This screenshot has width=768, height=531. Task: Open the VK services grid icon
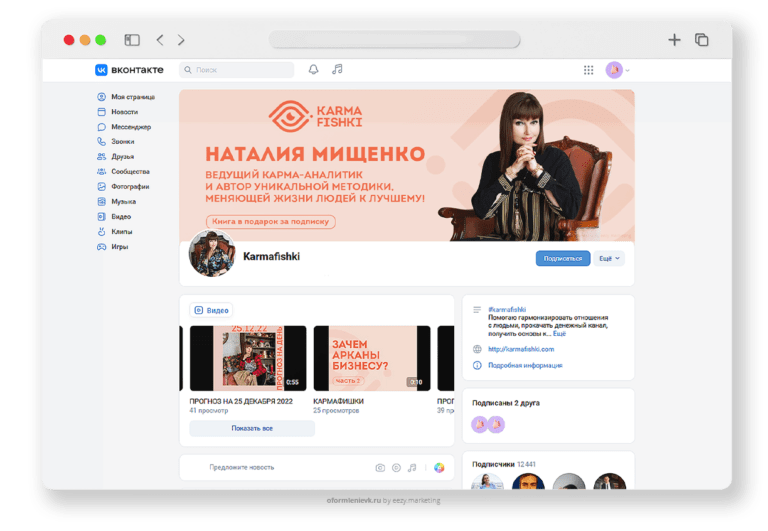(588, 70)
